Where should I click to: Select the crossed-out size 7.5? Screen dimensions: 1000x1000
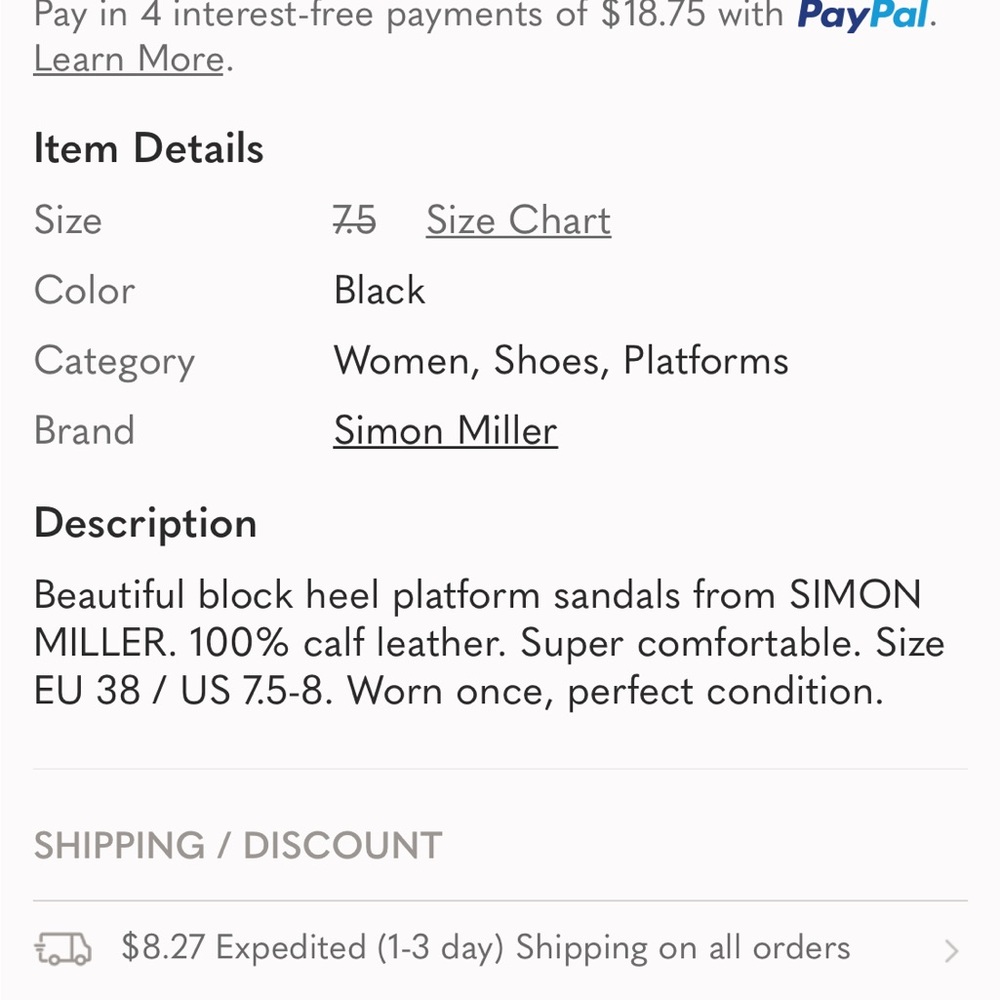tap(355, 220)
